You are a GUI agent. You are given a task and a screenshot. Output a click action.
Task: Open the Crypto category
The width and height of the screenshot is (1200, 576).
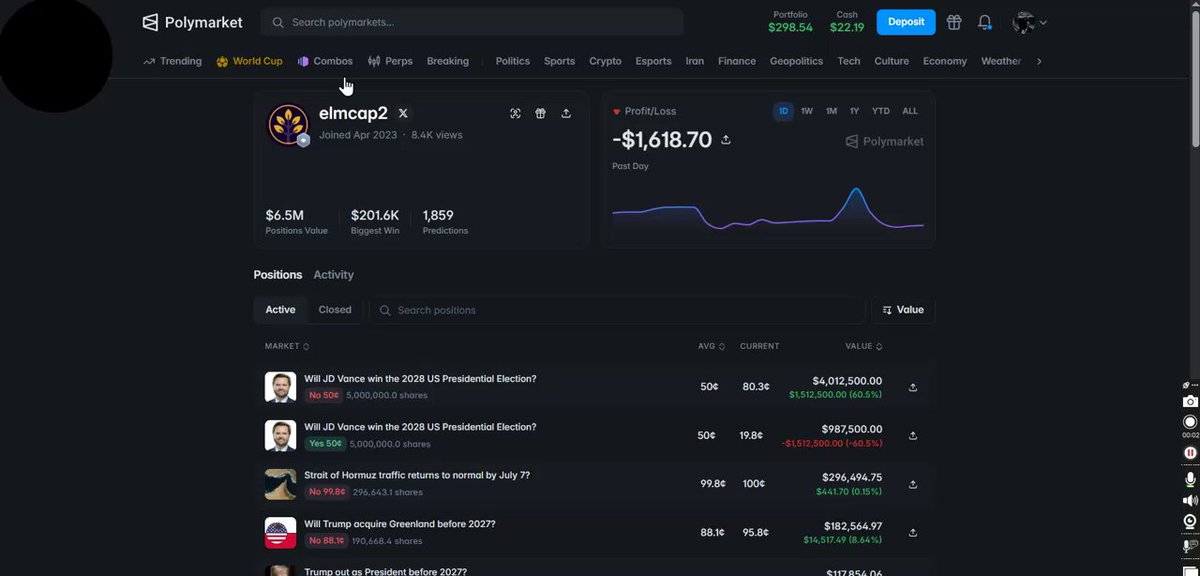coord(605,61)
